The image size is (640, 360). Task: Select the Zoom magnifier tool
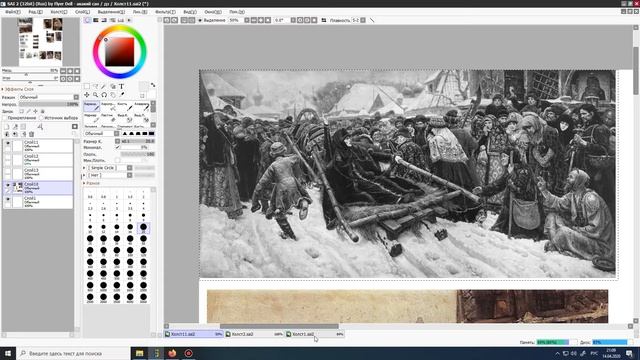point(95,95)
